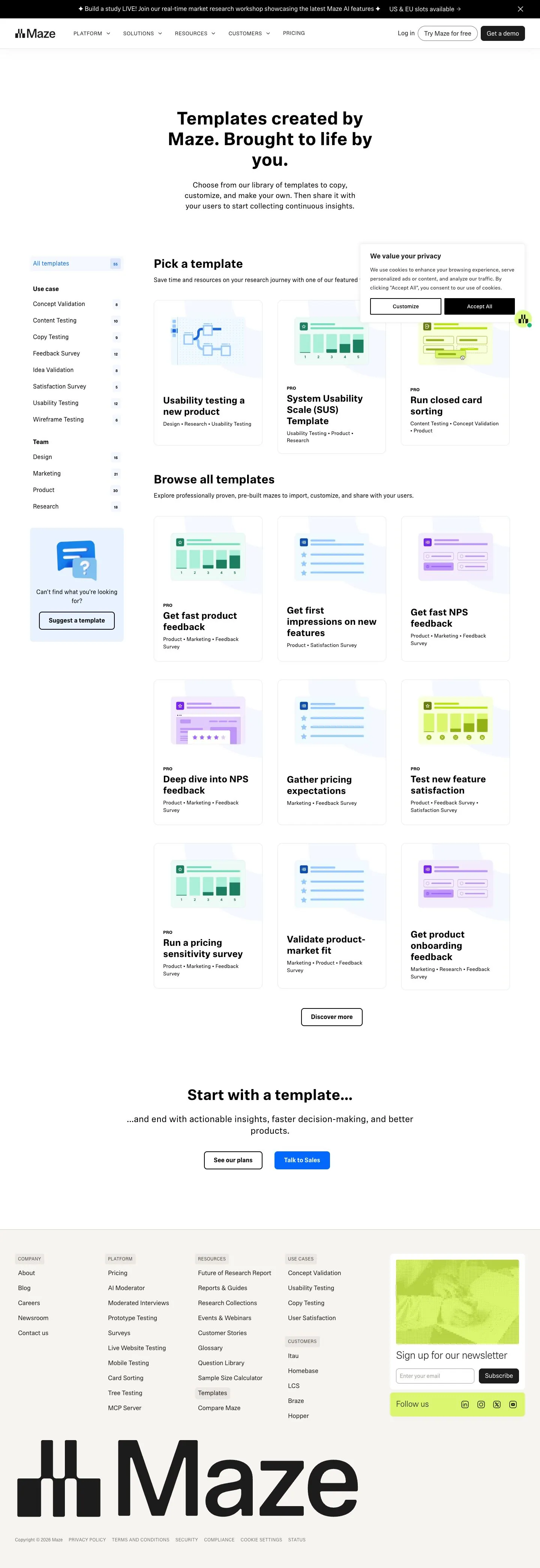This screenshot has height=1568, width=540.
Task: Expand the Customers navigation dropdown
Action: [x=249, y=33]
